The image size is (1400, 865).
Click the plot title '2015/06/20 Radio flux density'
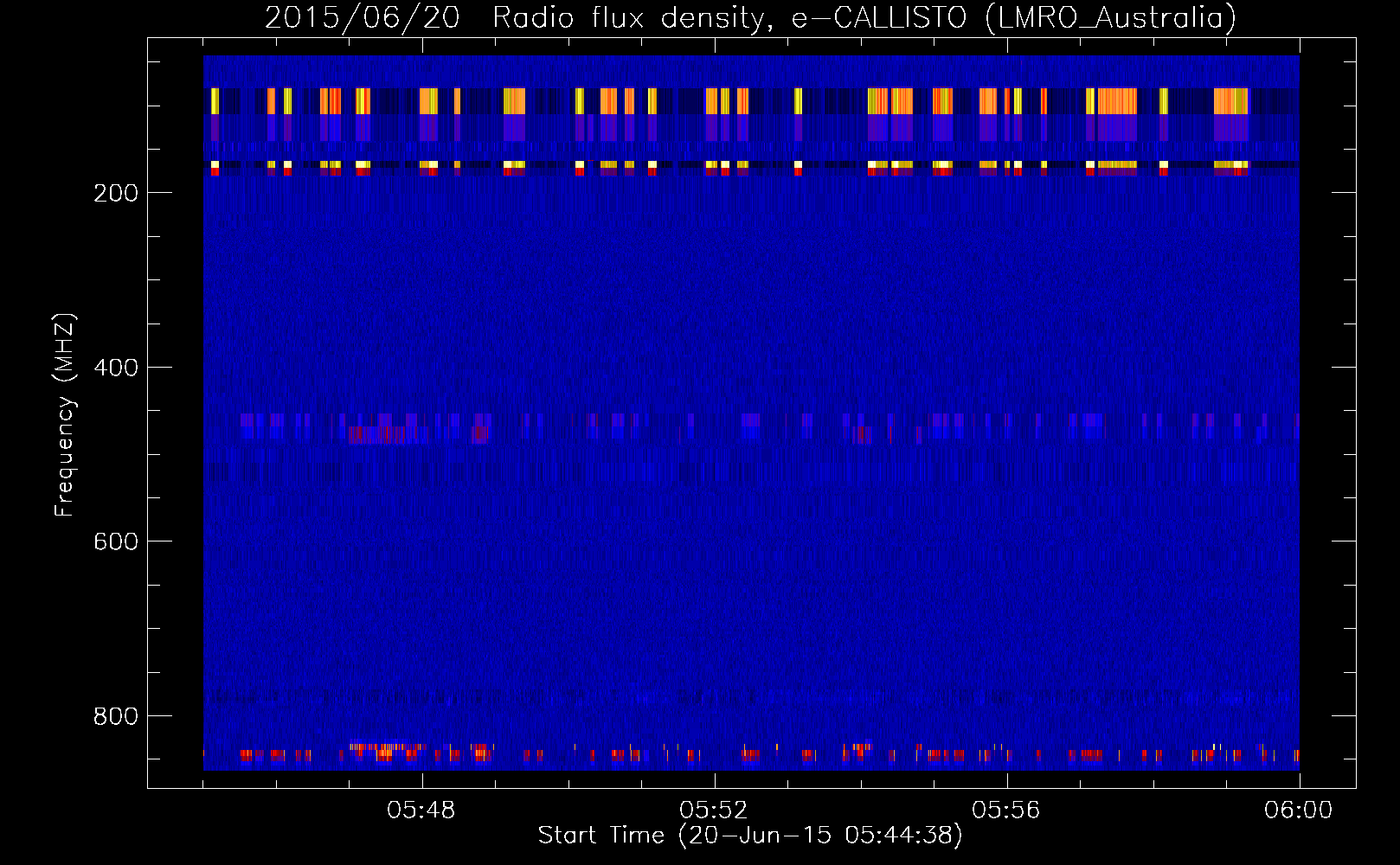click(750, 17)
